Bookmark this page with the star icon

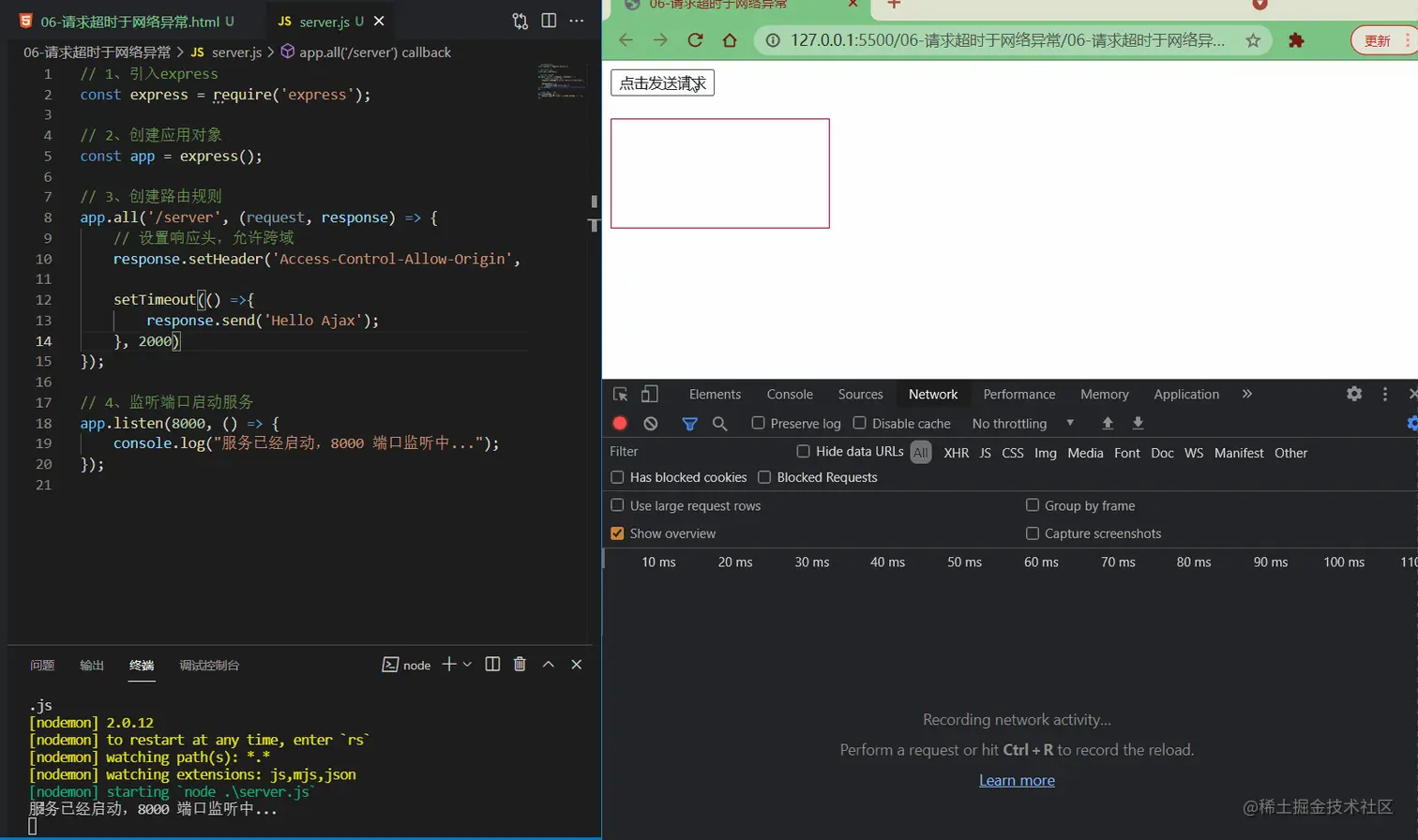[x=1253, y=40]
